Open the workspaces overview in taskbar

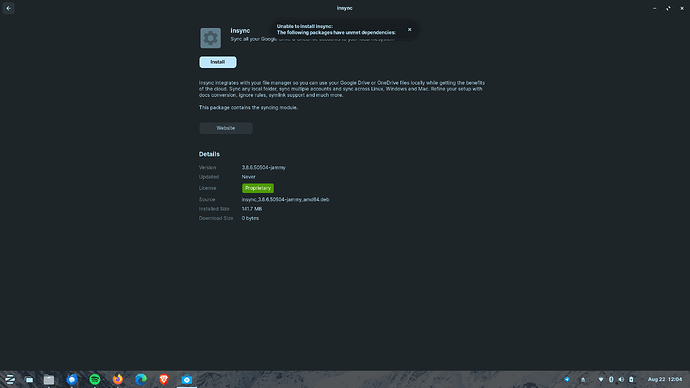29,379
